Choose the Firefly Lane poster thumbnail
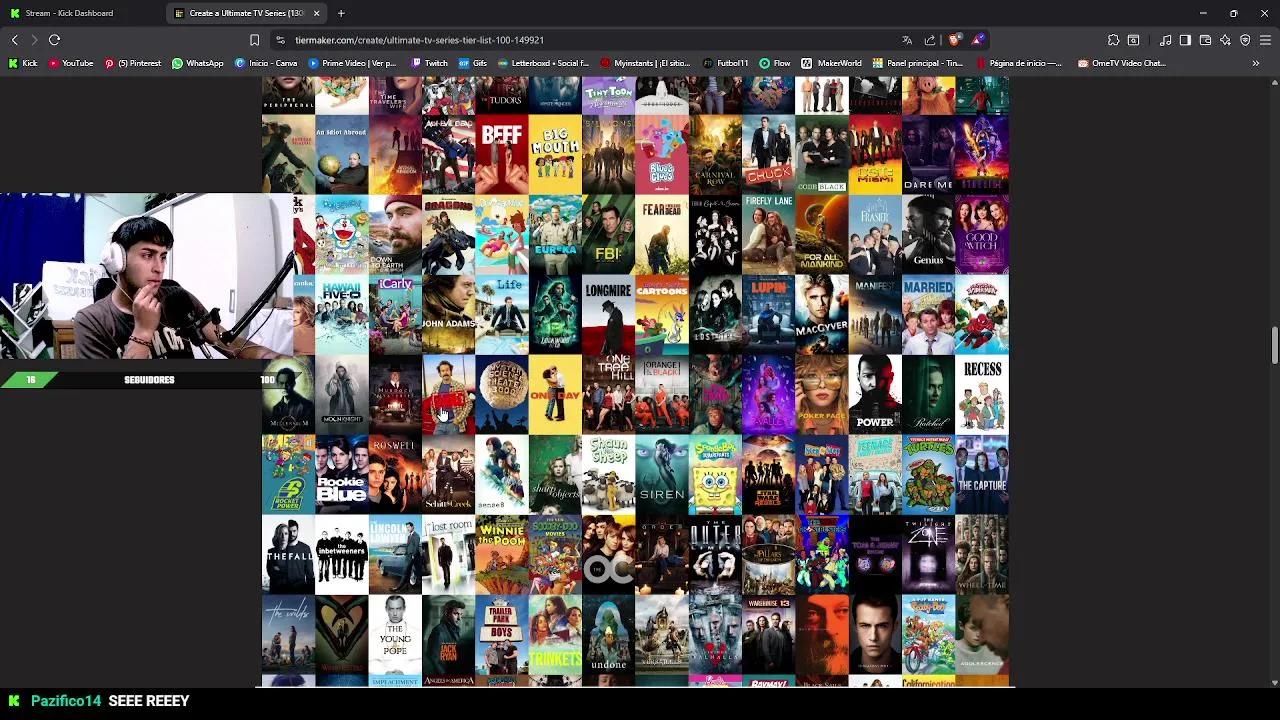The width and height of the screenshot is (1280, 720). (x=768, y=235)
